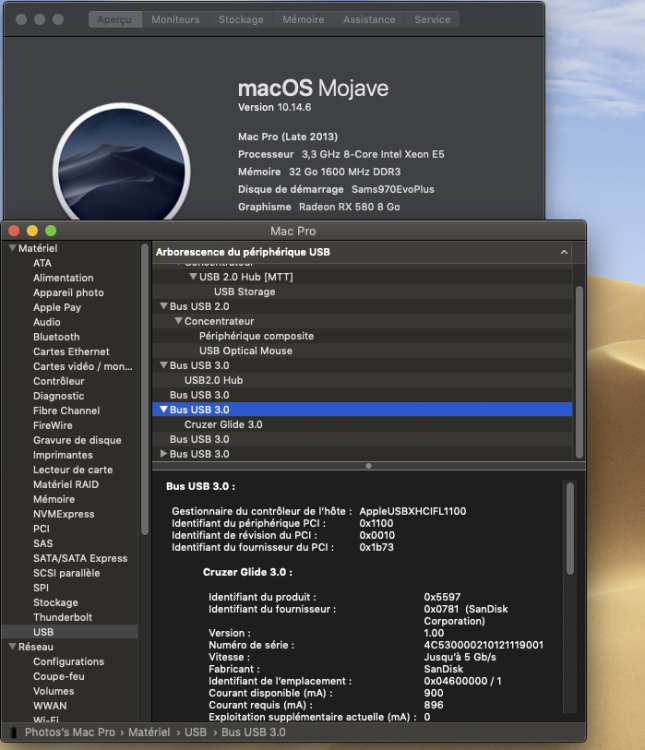Viewport: 645px width, 750px height.
Task: Select SAS in the sidebar
Action: pyautogui.click(x=43, y=544)
